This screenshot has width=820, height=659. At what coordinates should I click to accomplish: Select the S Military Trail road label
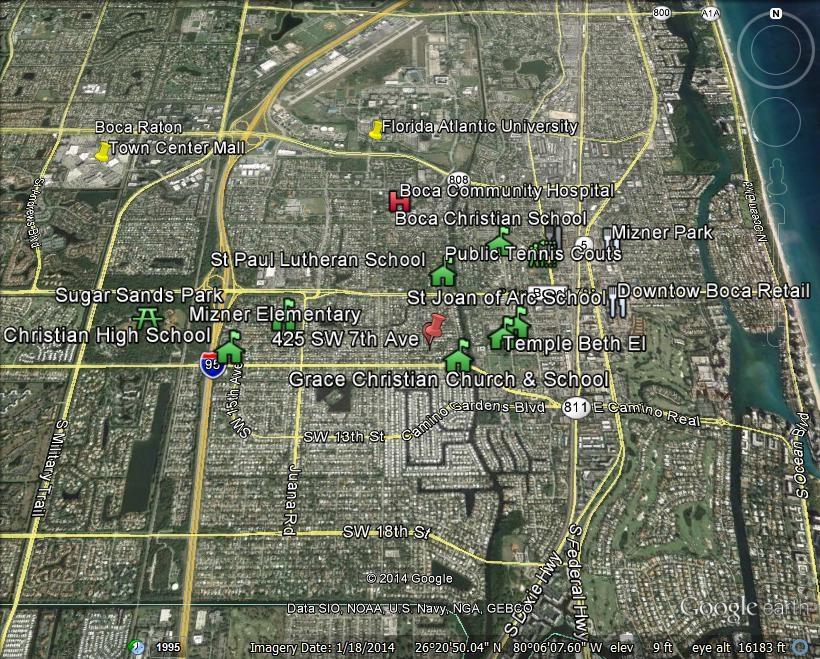coord(49,469)
